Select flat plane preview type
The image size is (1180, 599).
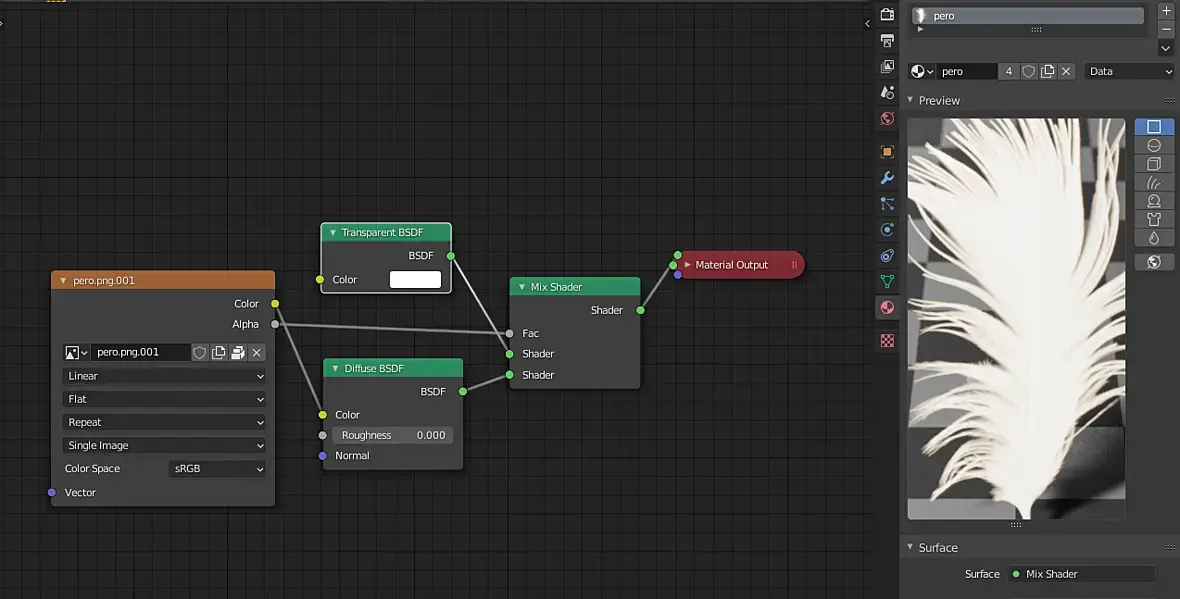click(x=1154, y=126)
